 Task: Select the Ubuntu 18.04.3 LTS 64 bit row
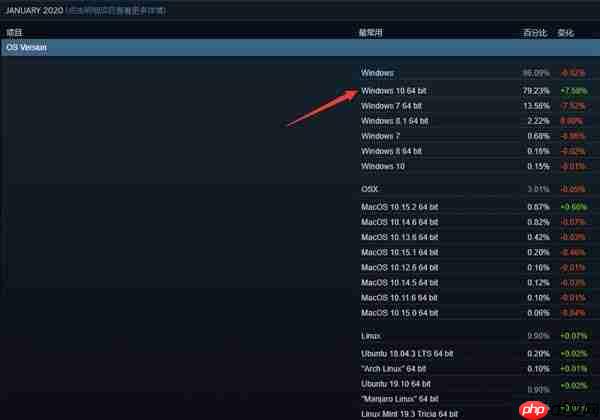[474, 354]
